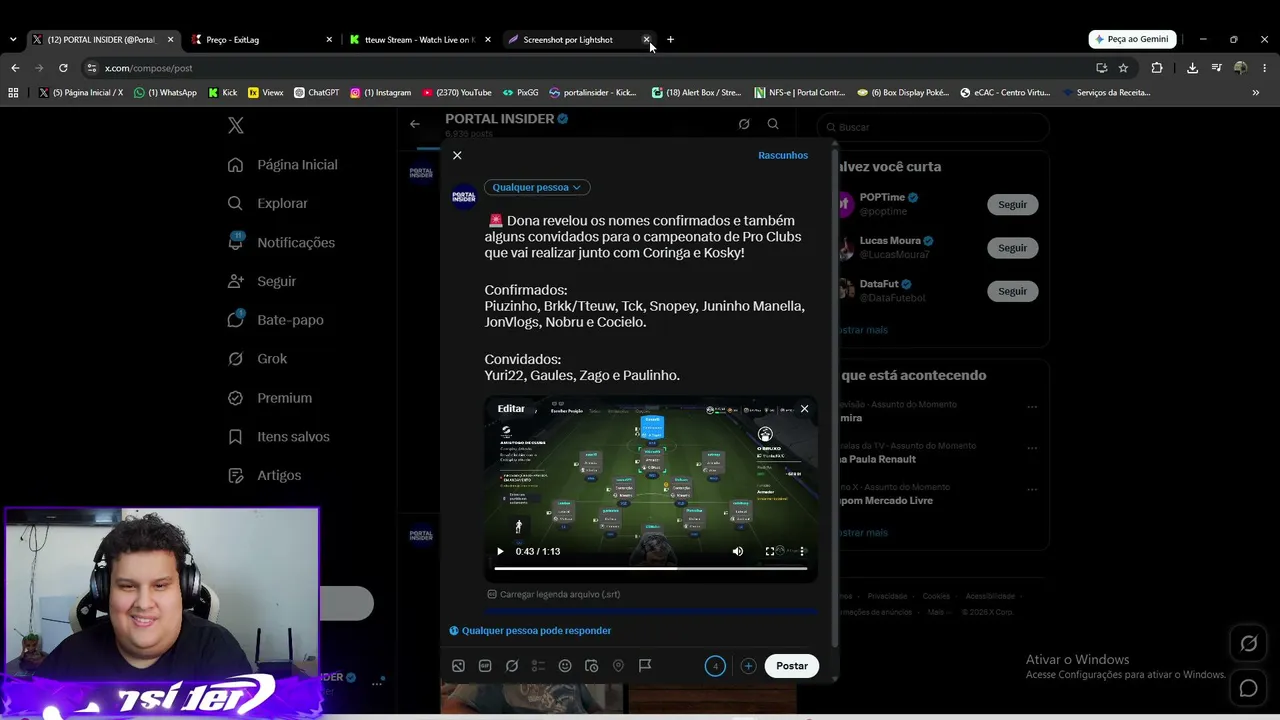Open Bate-papo messages
The width and height of the screenshot is (1280, 720).
pyautogui.click(x=276, y=320)
